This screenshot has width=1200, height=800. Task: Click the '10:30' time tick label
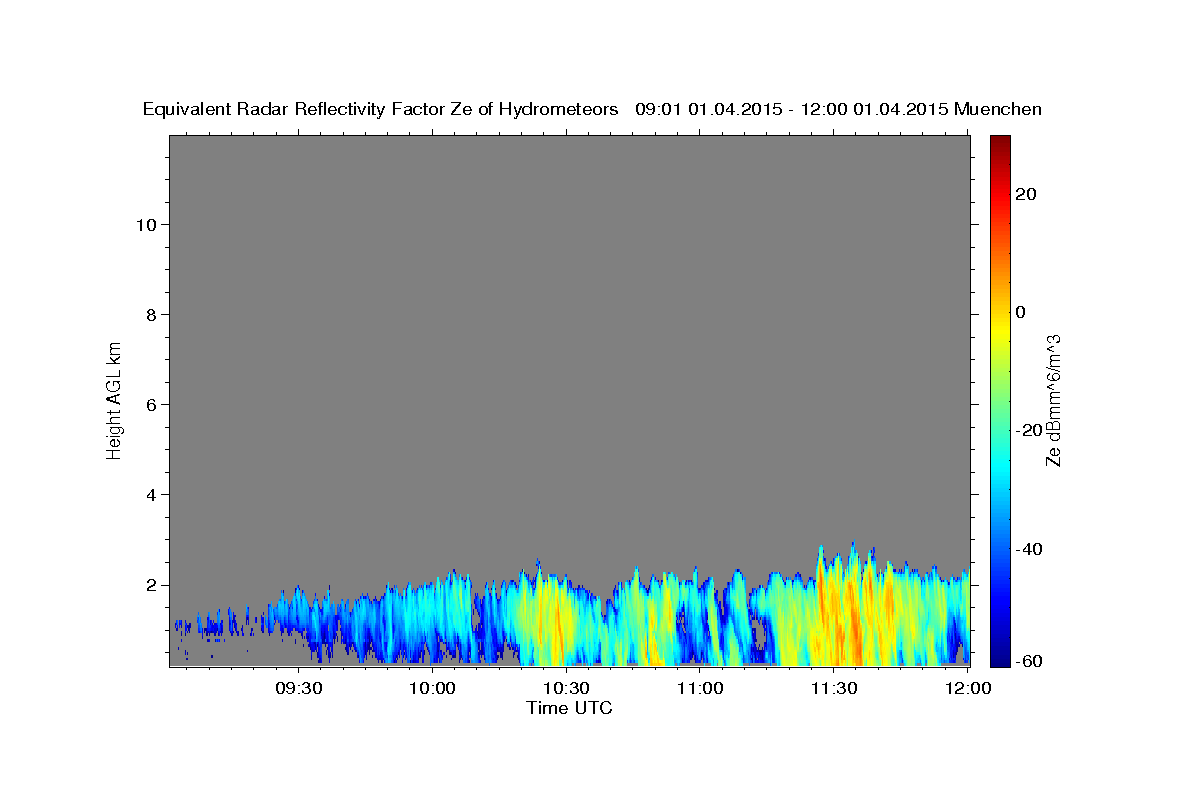pos(566,688)
